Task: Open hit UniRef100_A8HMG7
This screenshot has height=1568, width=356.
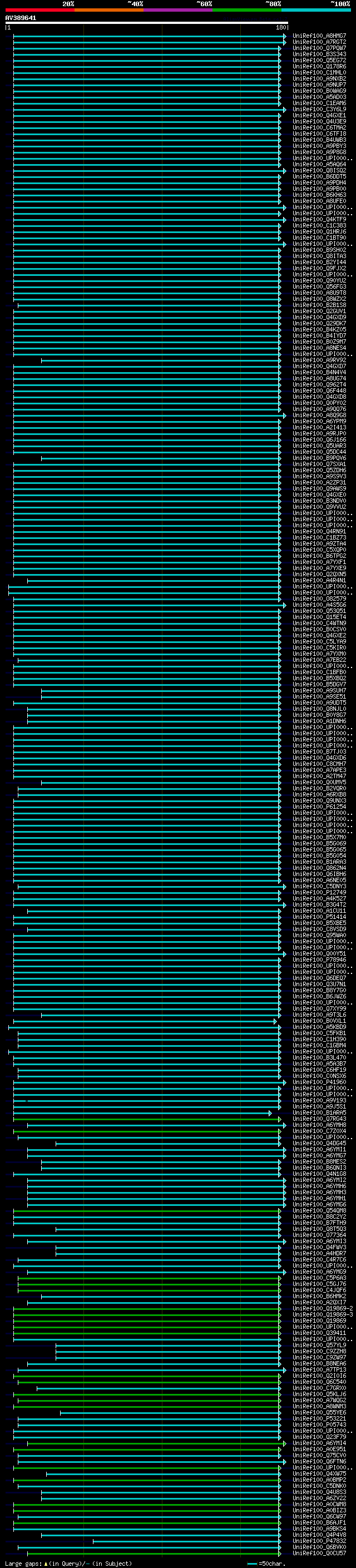Action: (319, 37)
